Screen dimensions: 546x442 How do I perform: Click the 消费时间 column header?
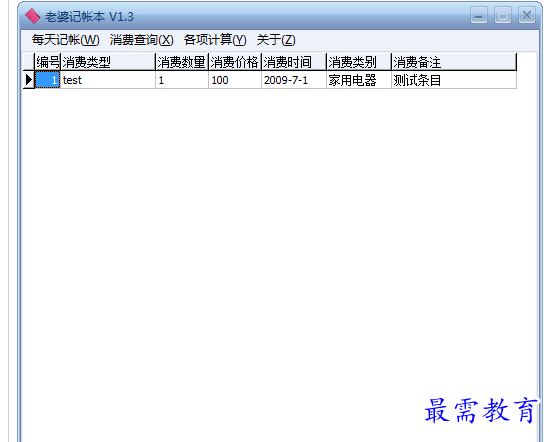click(294, 62)
